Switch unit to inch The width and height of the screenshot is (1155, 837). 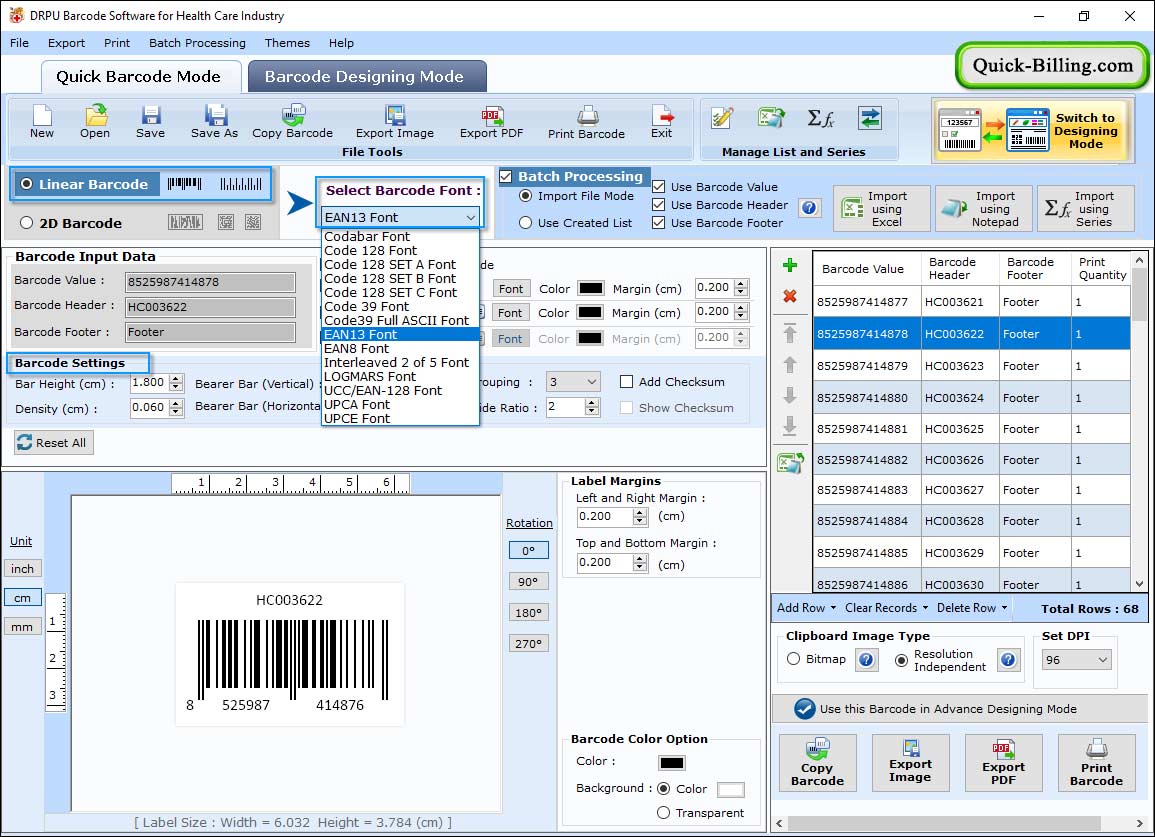(22, 569)
